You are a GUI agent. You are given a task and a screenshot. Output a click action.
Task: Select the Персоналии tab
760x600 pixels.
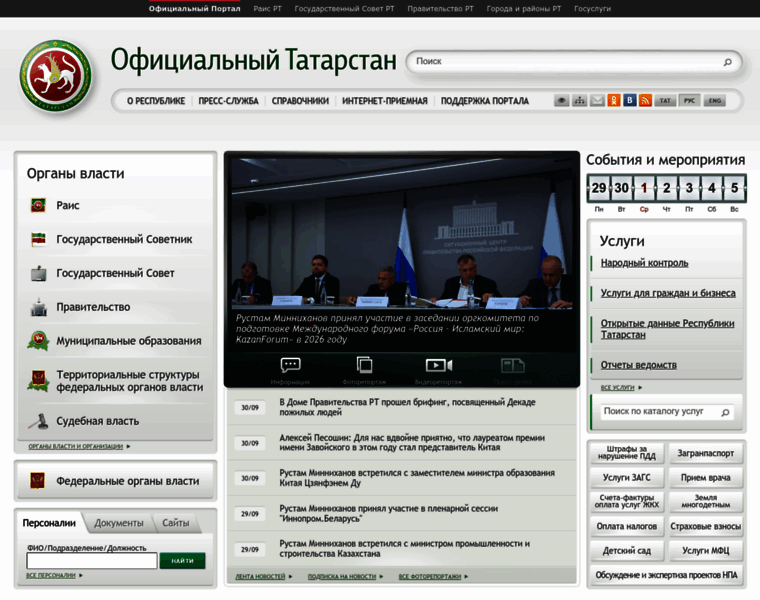49,523
